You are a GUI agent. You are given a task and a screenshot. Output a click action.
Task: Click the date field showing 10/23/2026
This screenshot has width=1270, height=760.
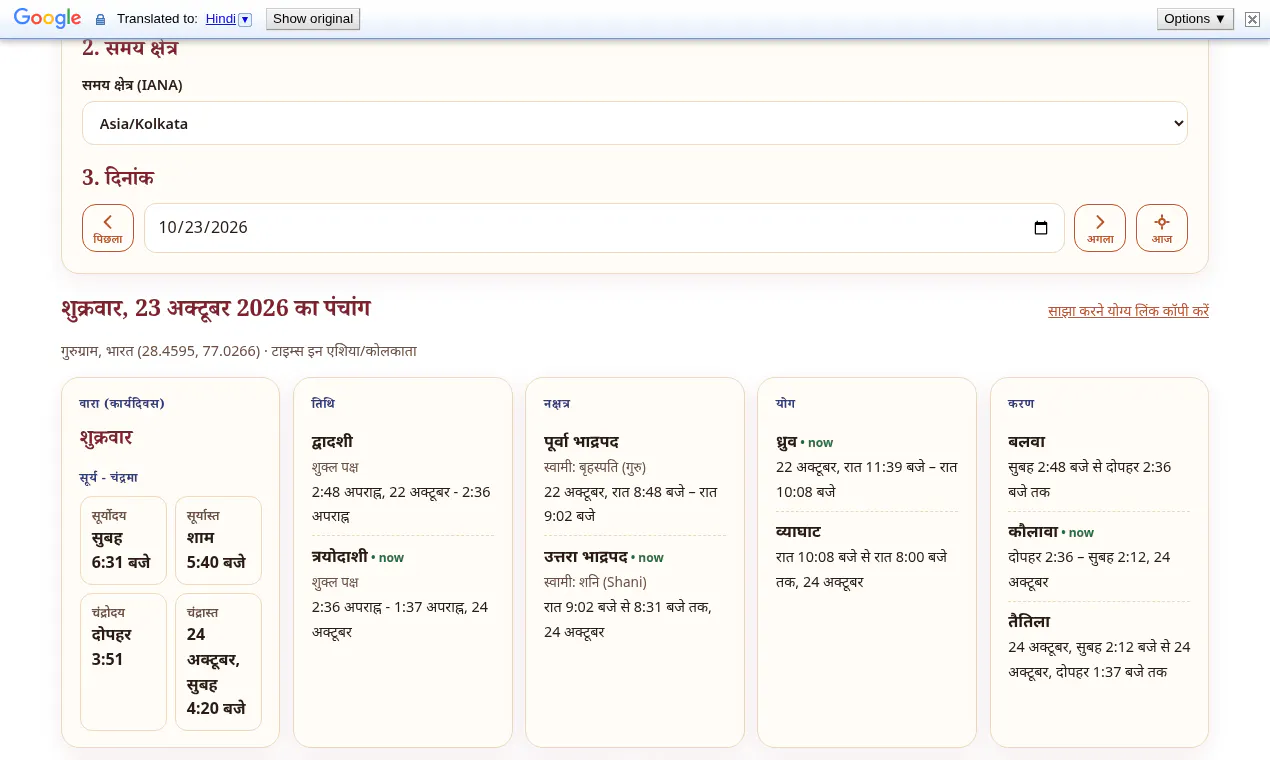click(604, 228)
